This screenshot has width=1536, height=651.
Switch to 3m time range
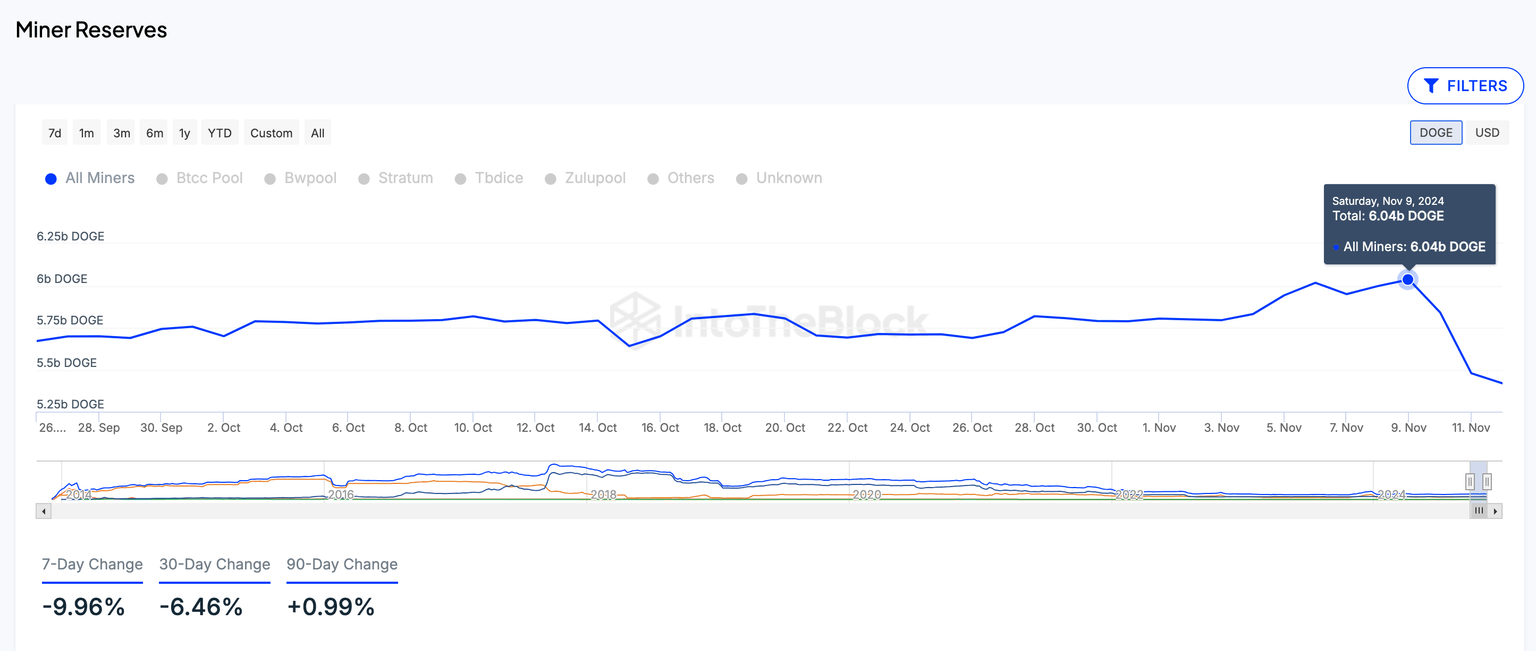121,133
